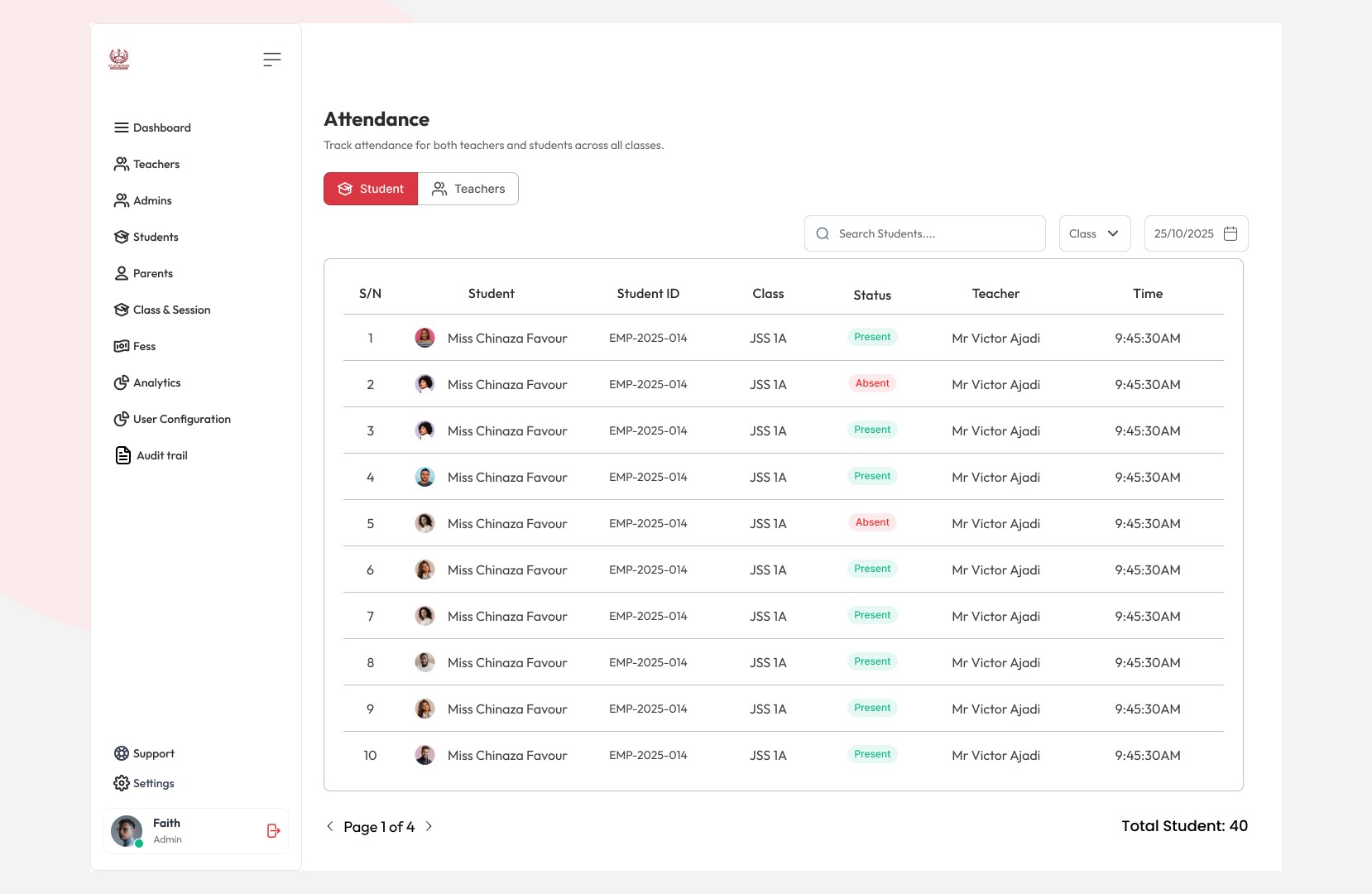Click the Present badge in row 7
Image resolution: width=1372 pixels, height=894 pixels.
[872, 615]
